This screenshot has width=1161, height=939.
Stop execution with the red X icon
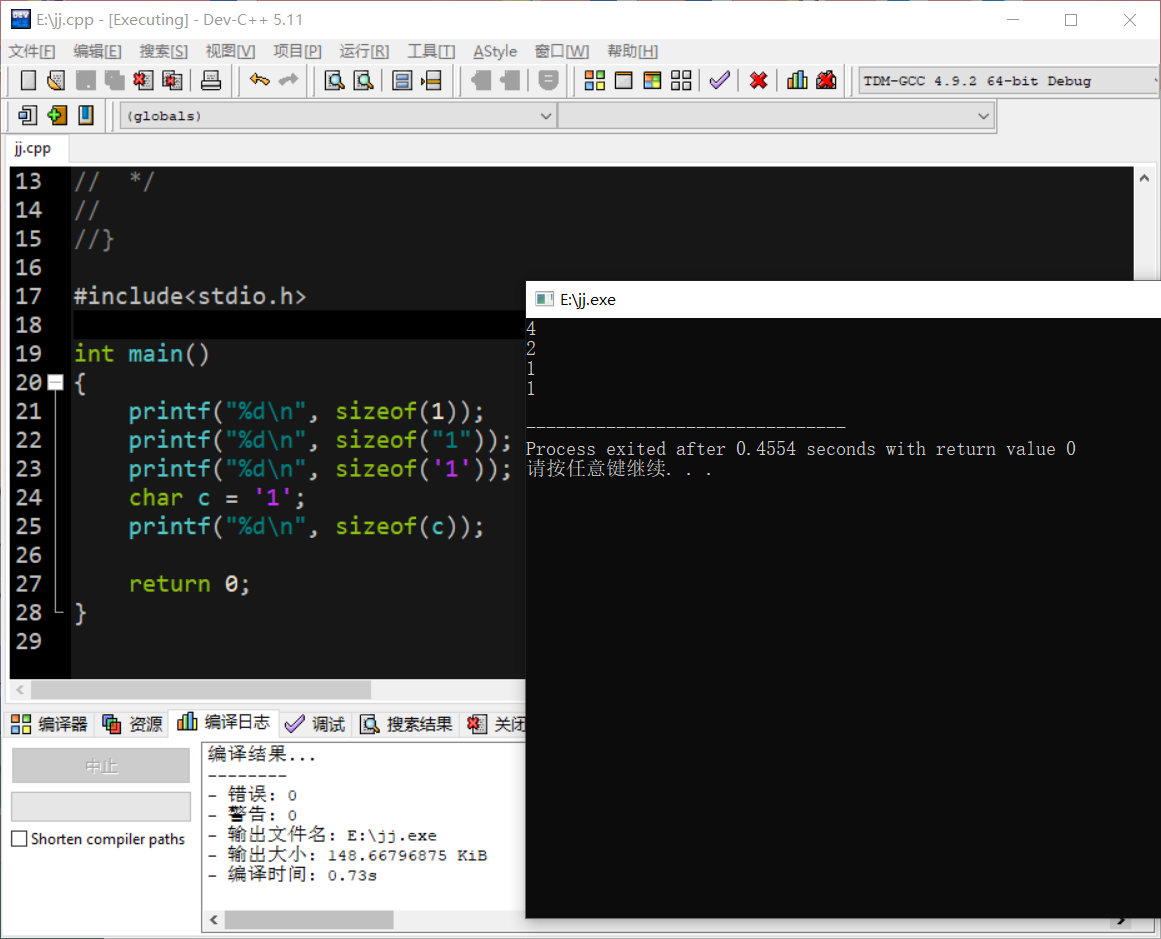point(758,80)
